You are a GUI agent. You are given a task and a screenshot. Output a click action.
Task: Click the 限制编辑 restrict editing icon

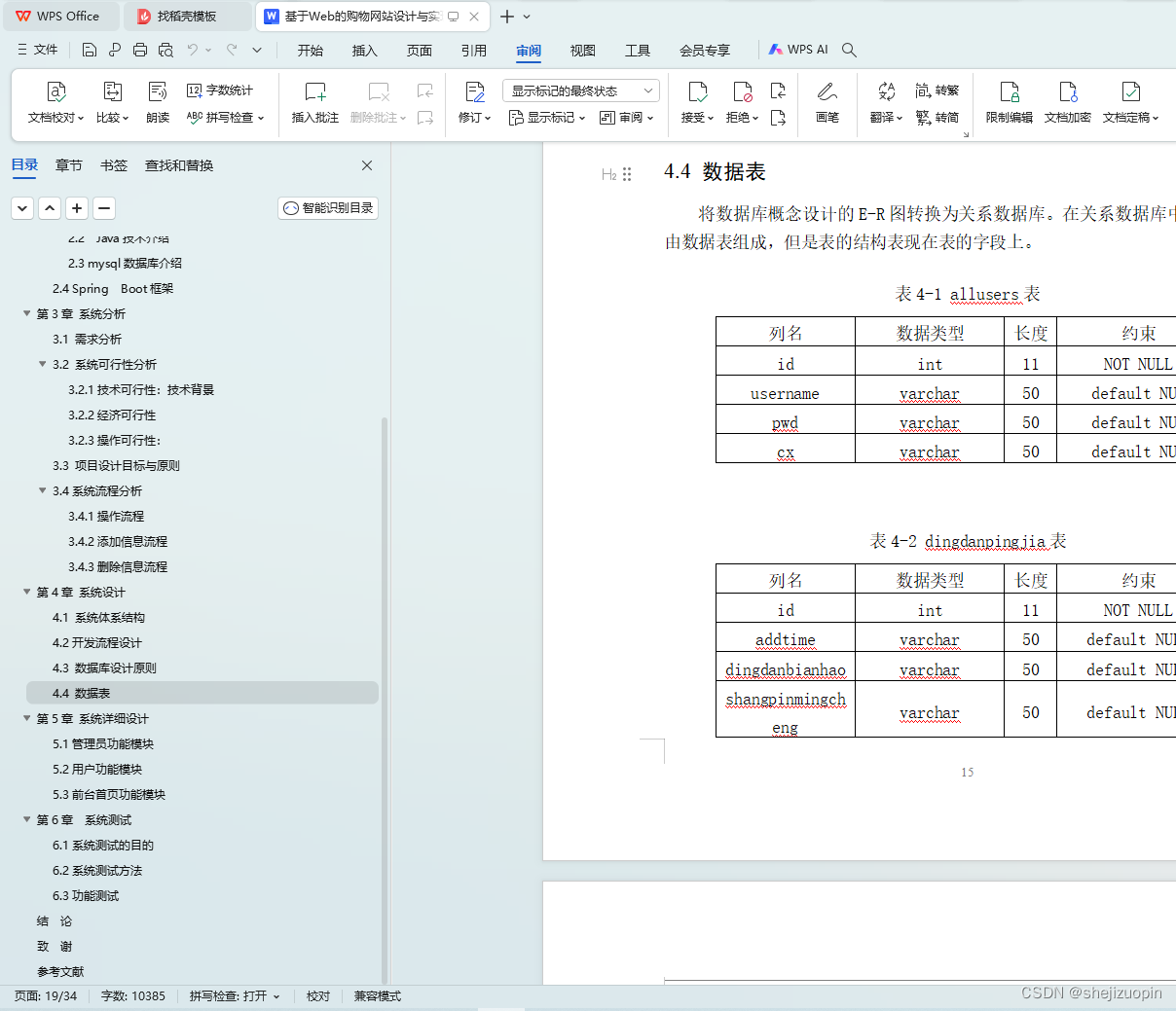click(1009, 102)
